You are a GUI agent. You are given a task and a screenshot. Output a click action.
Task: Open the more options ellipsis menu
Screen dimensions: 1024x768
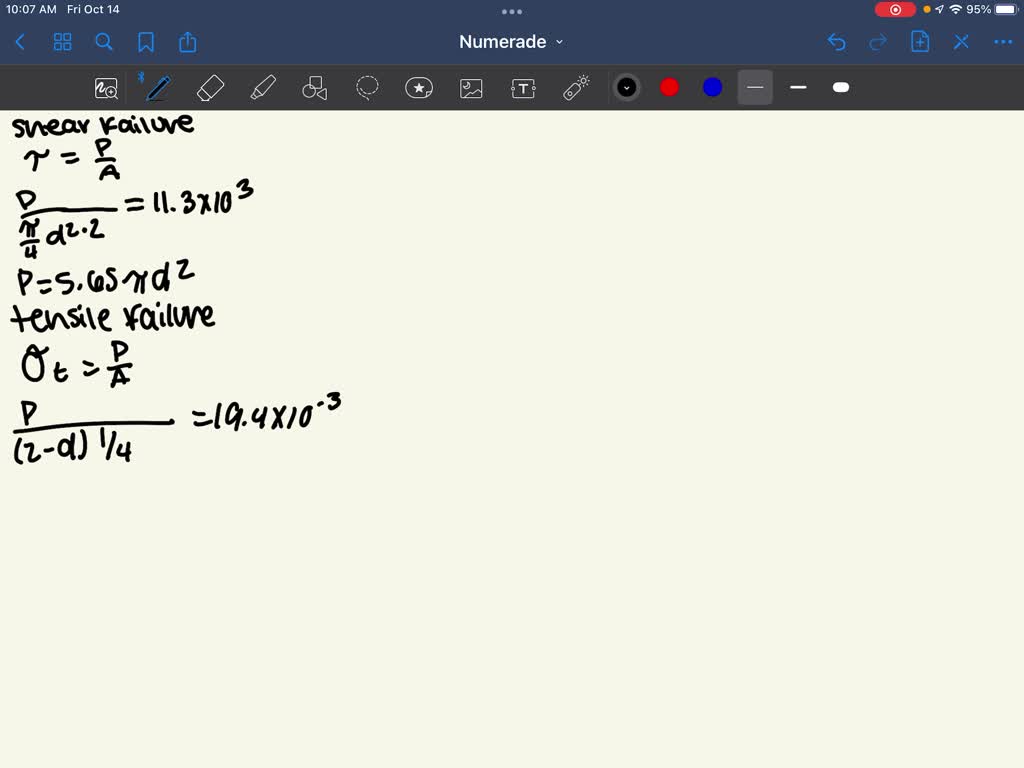1002,42
